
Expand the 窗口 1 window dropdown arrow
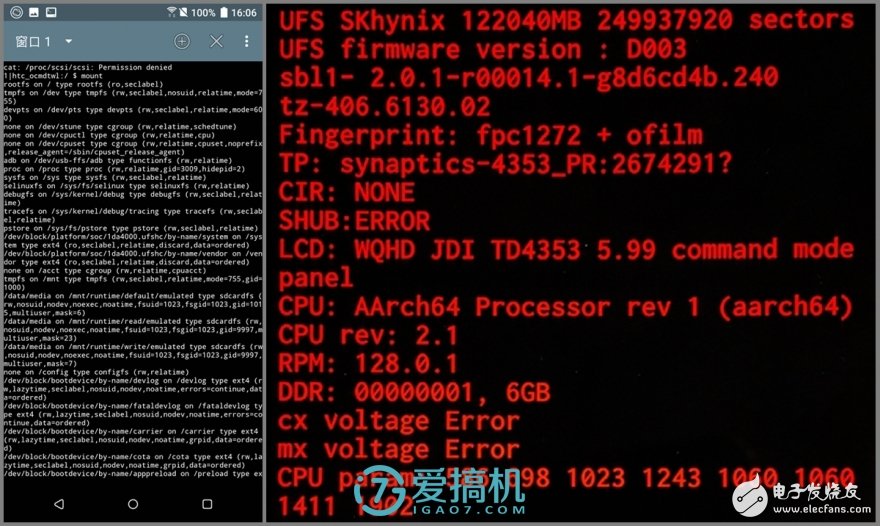click(68, 41)
